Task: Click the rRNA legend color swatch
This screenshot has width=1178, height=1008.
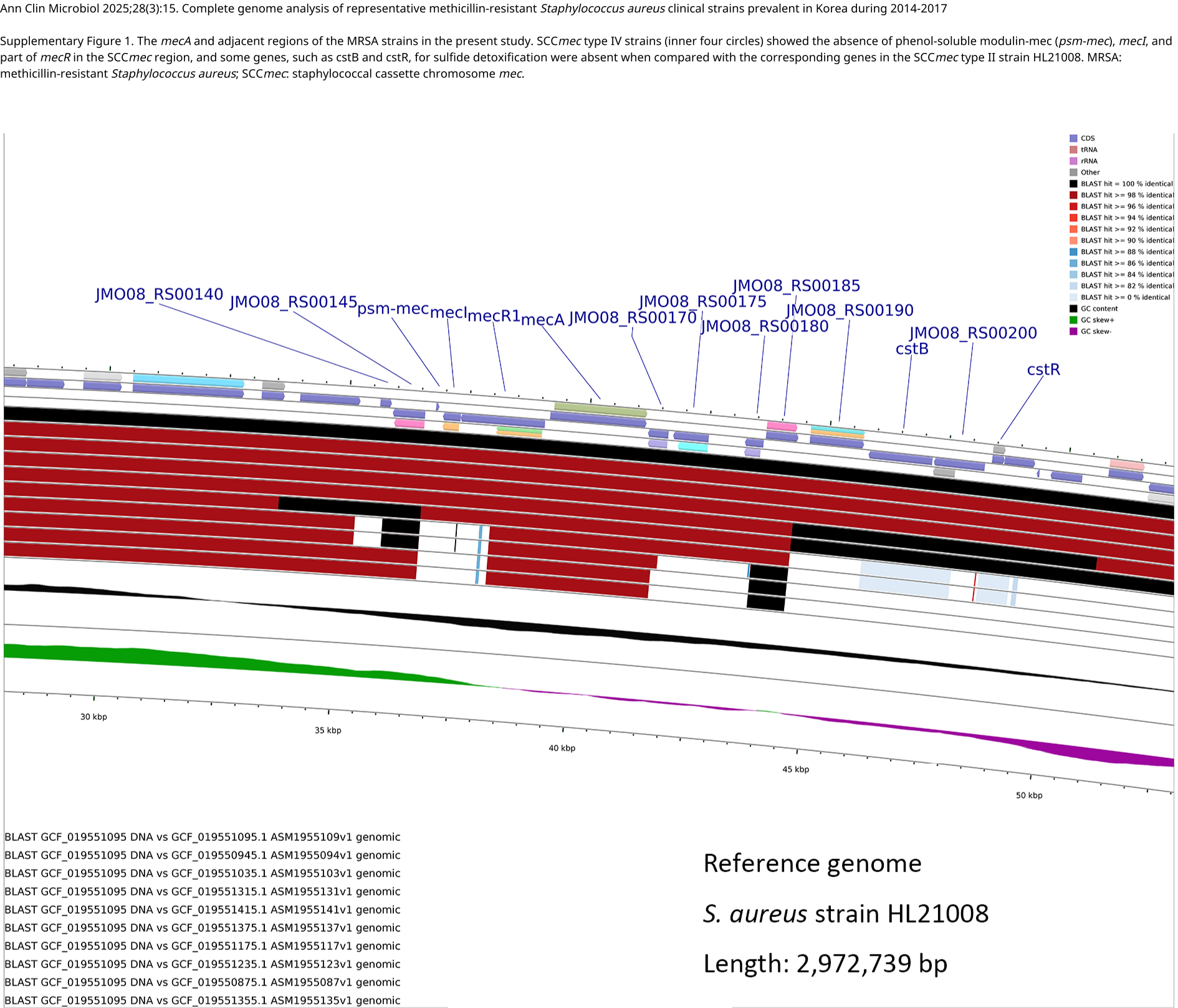Action: (1073, 161)
